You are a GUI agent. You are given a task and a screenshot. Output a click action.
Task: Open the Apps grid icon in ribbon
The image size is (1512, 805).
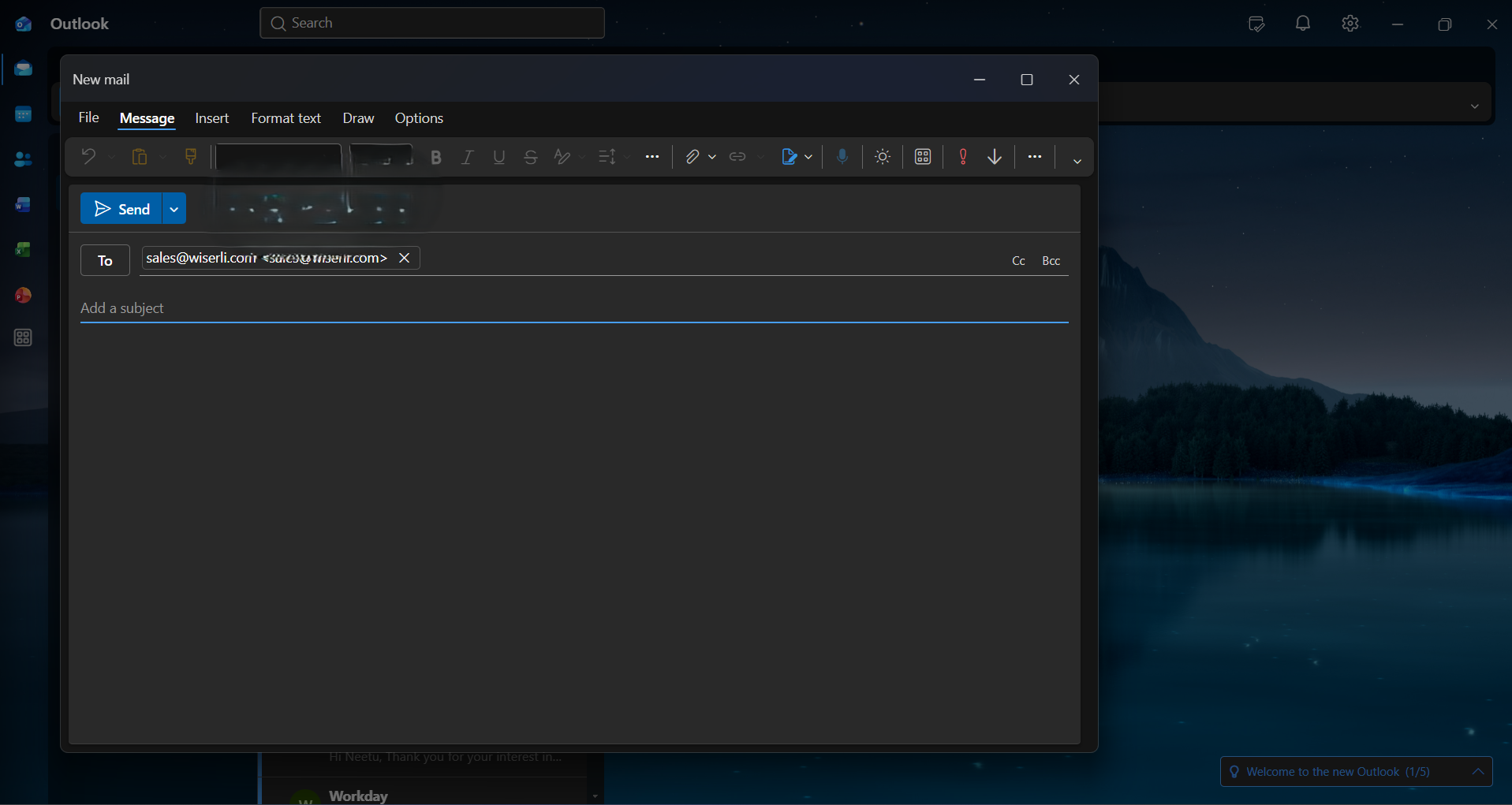point(923,157)
